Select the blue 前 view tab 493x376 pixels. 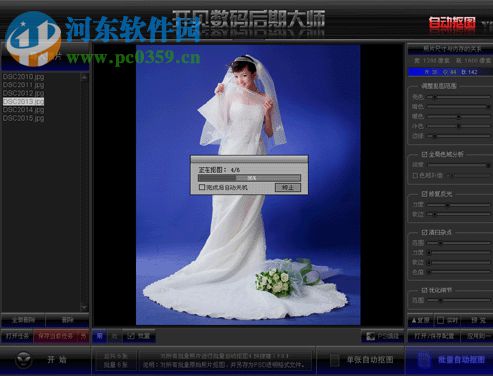pyautogui.click(x=99, y=336)
